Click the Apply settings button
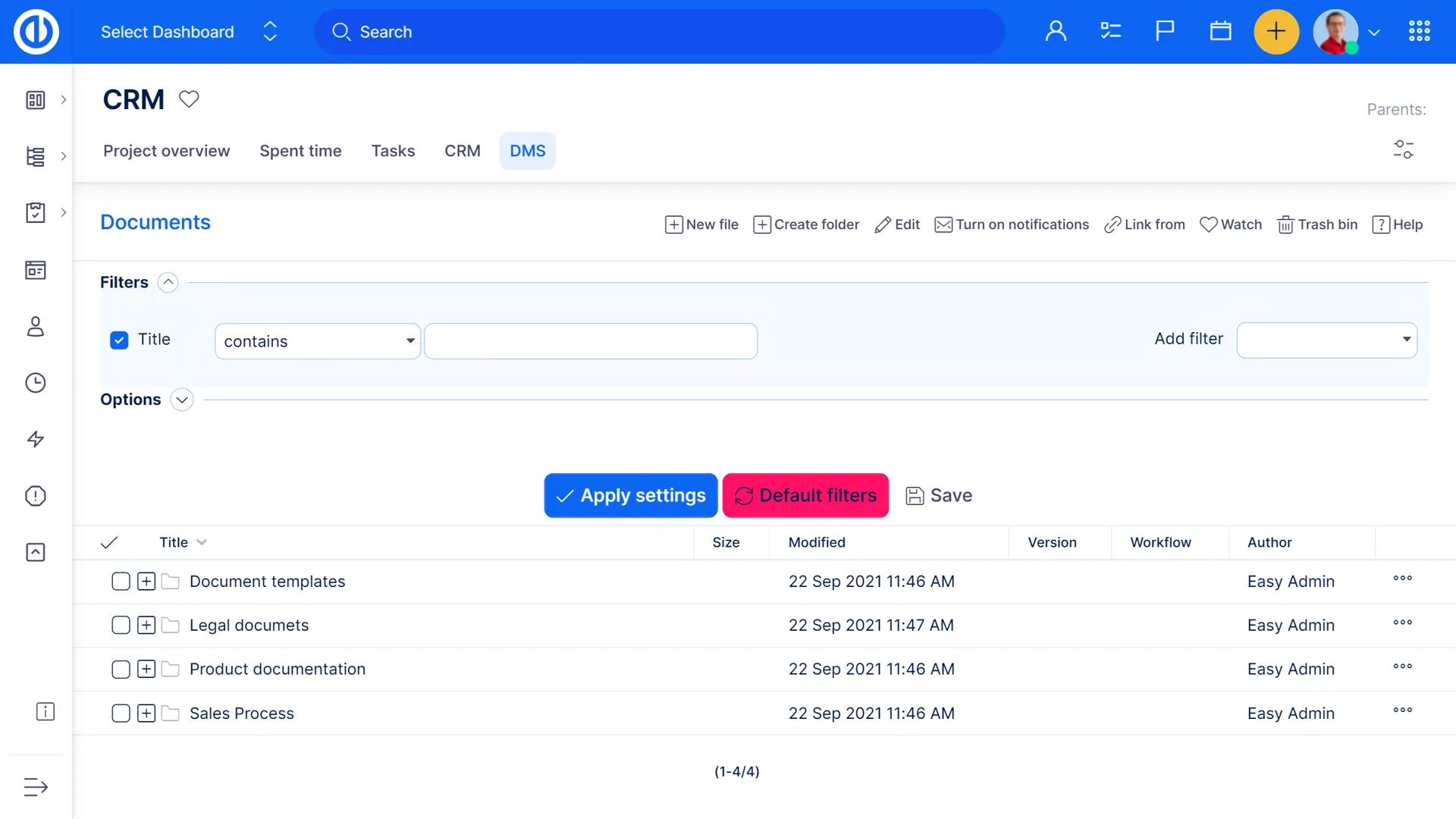This screenshot has height=819, width=1456. [630, 496]
